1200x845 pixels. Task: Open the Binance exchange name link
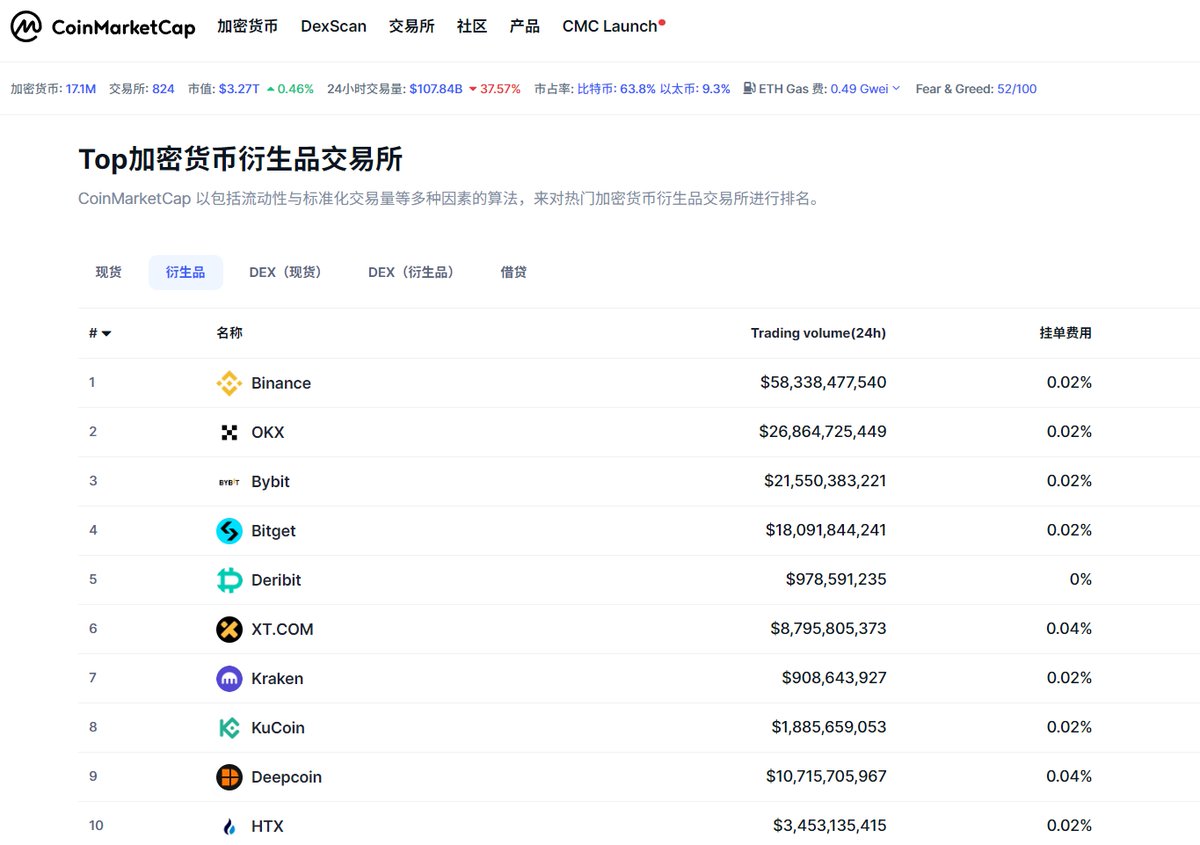(281, 383)
